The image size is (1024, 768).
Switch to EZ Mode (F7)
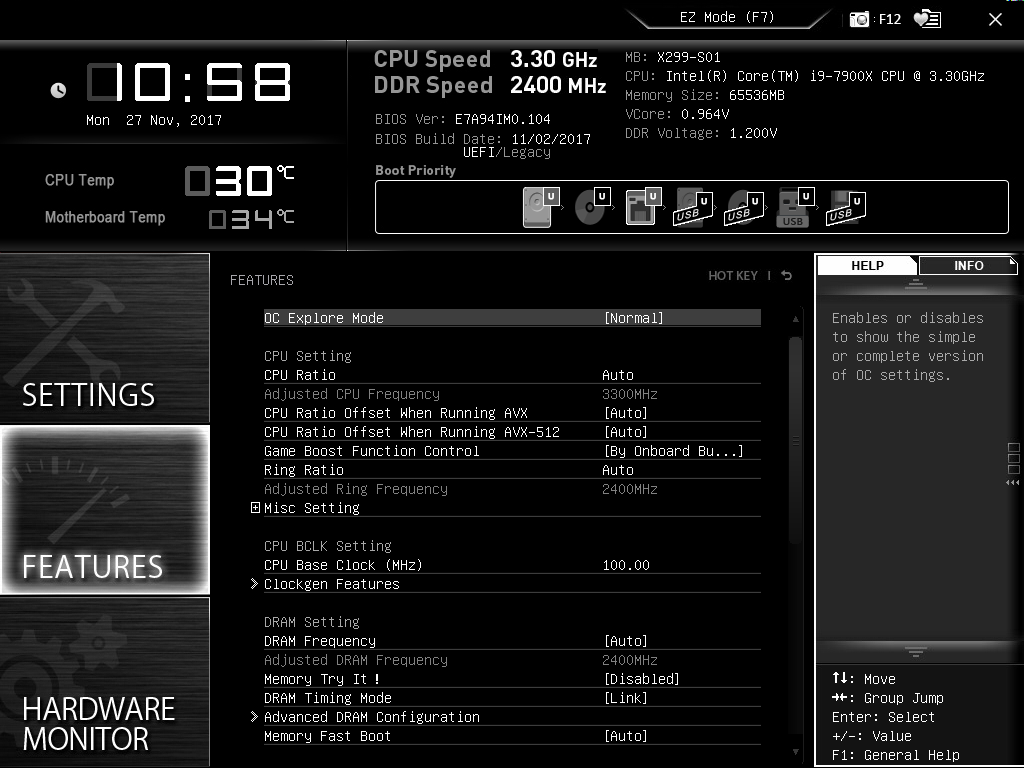pyautogui.click(x=726, y=18)
